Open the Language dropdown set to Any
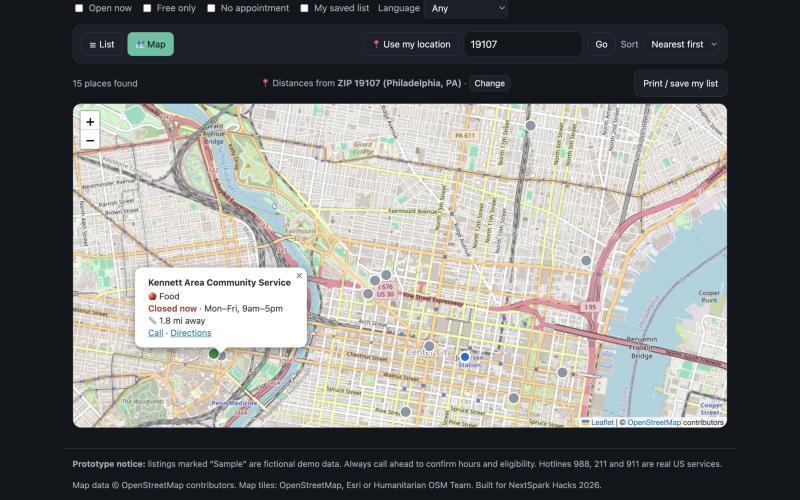The image size is (800, 500). click(x=466, y=8)
